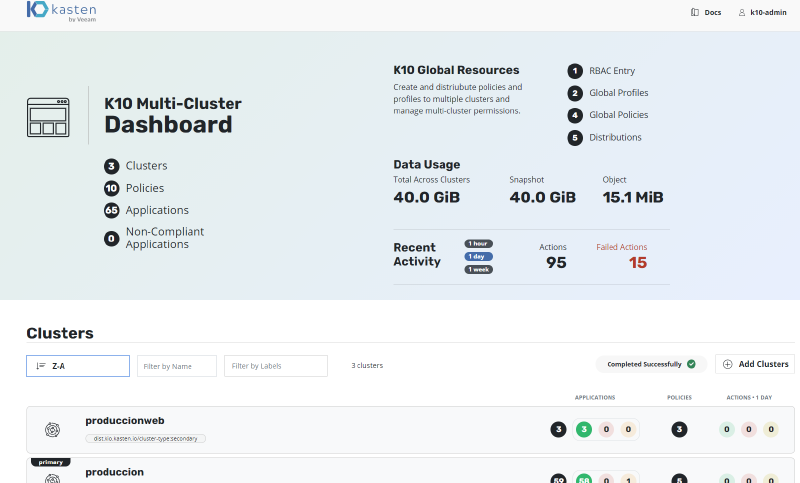Focus the Filter by Labels field
The width and height of the screenshot is (800, 483).
pyautogui.click(x=276, y=366)
